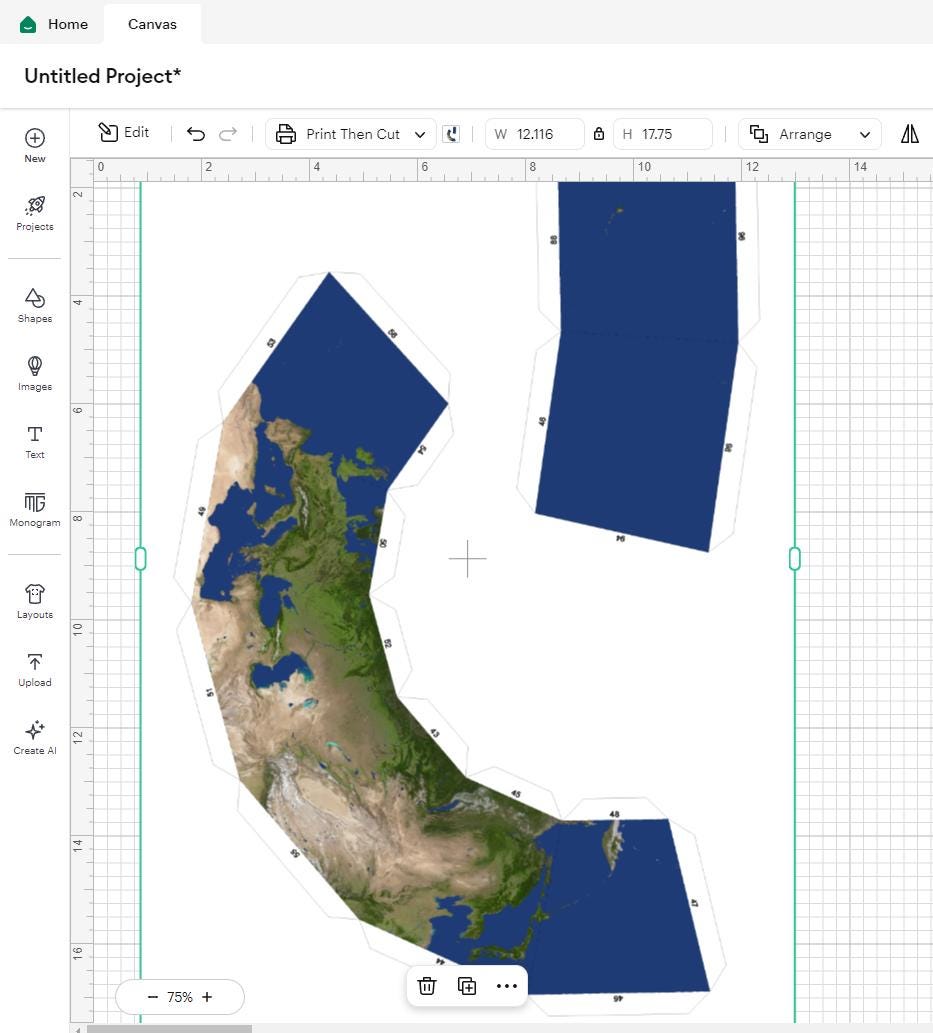
Task: Add Text from the sidebar
Action: click(35, 442)
